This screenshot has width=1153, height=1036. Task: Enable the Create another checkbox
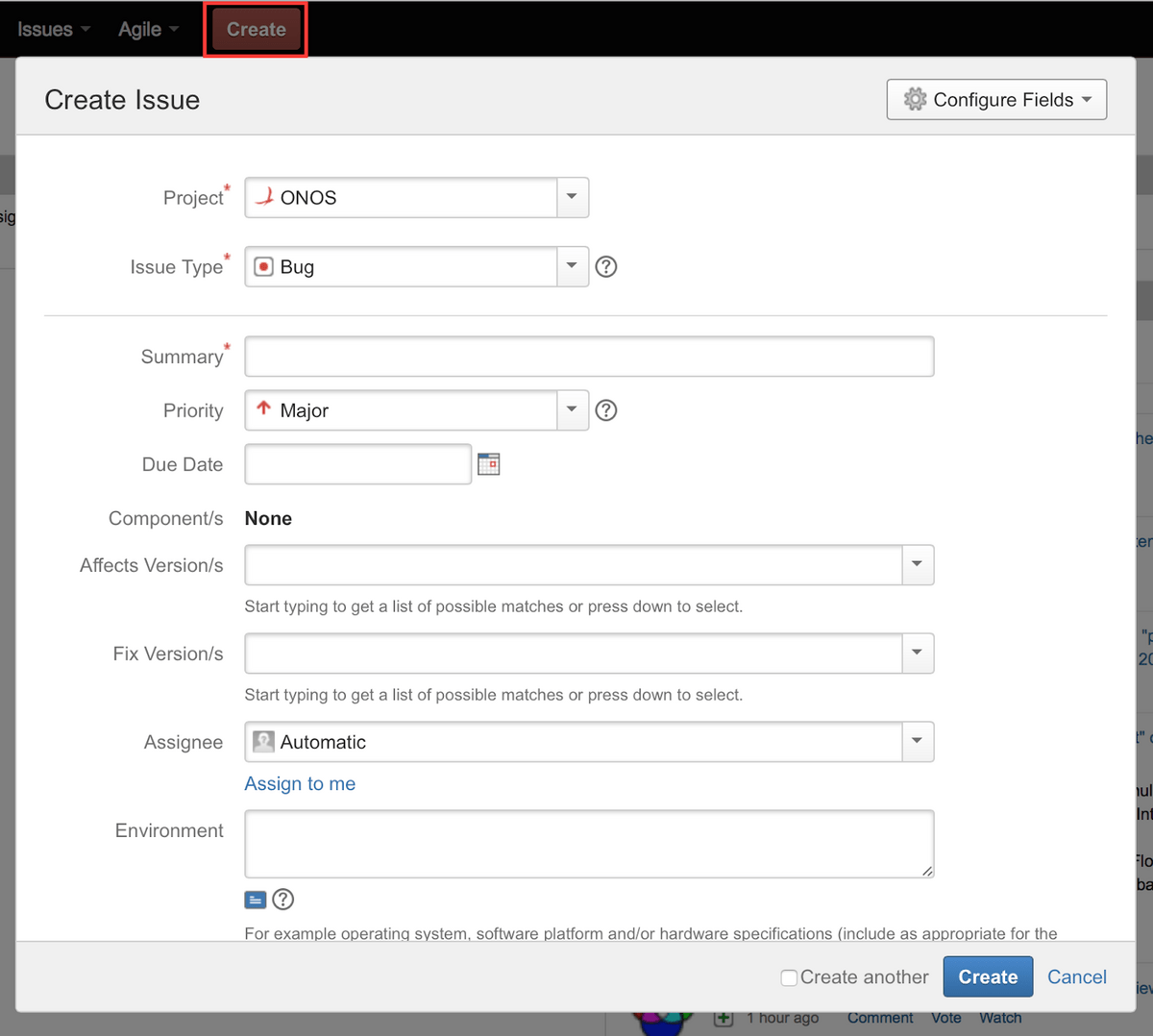(x=789, y=976)
